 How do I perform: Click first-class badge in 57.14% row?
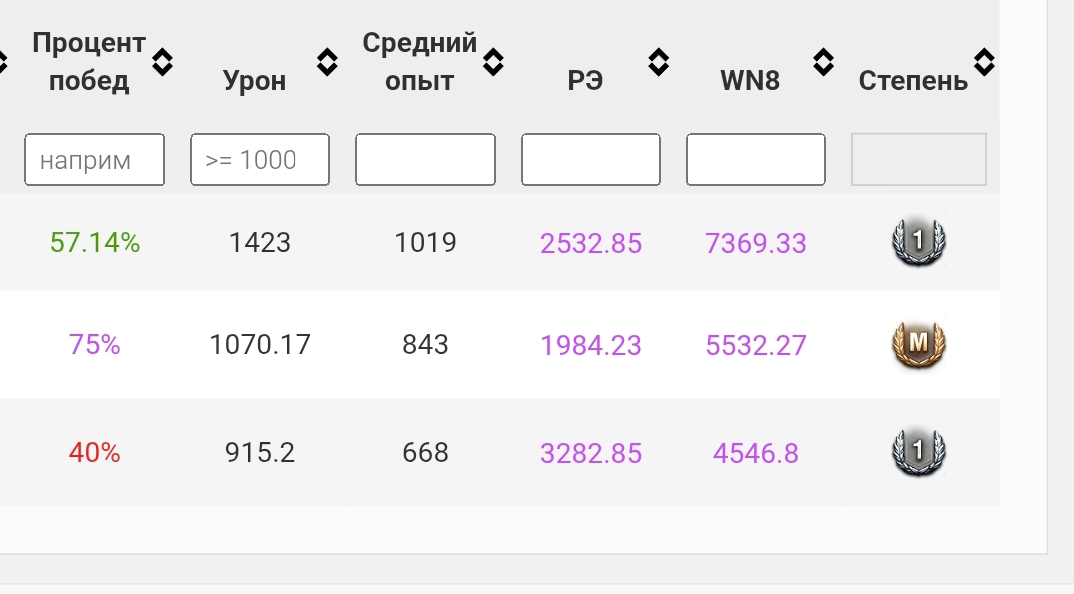click(918, 242)
